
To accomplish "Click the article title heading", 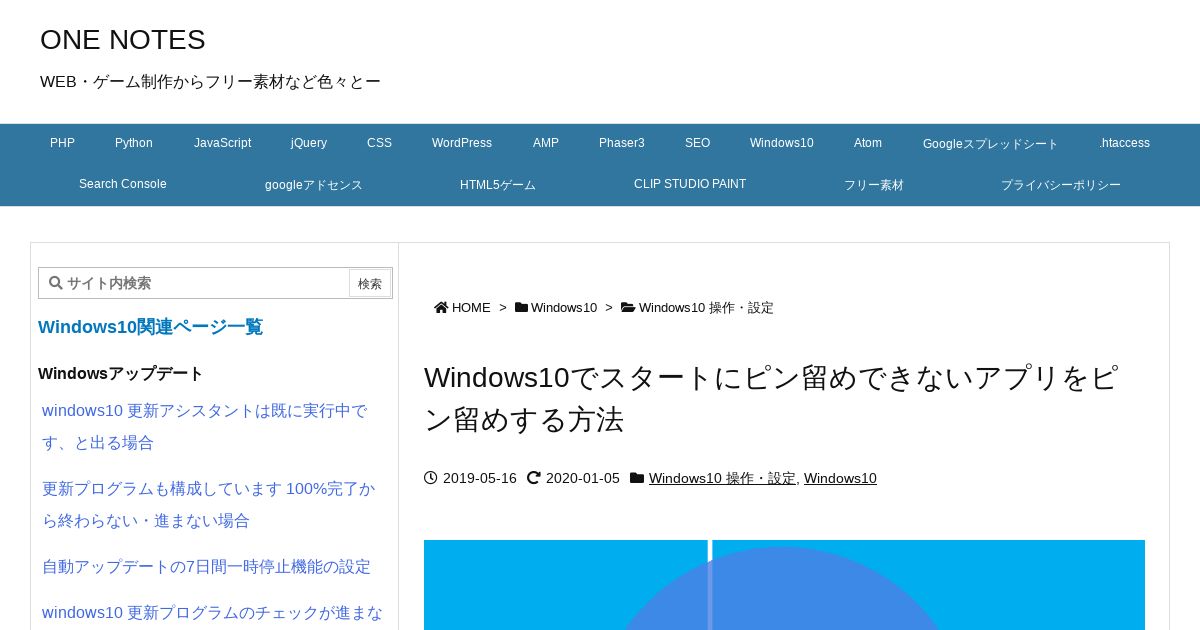I will [771, 398].
